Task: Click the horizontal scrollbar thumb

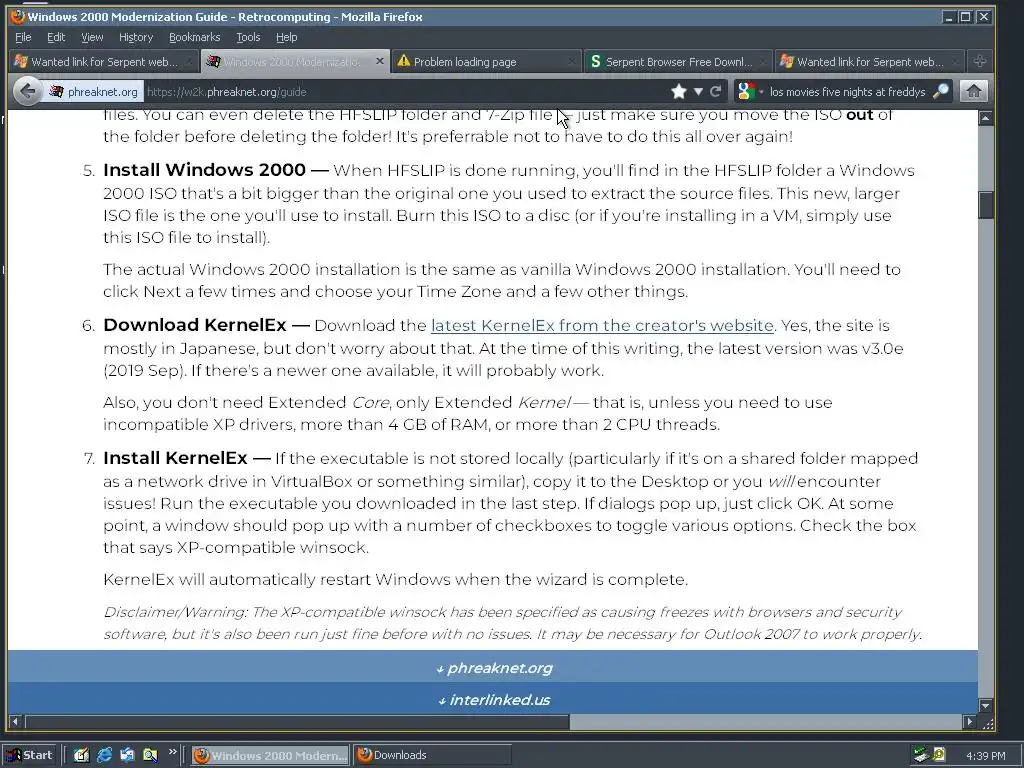Action: [297, 722]
